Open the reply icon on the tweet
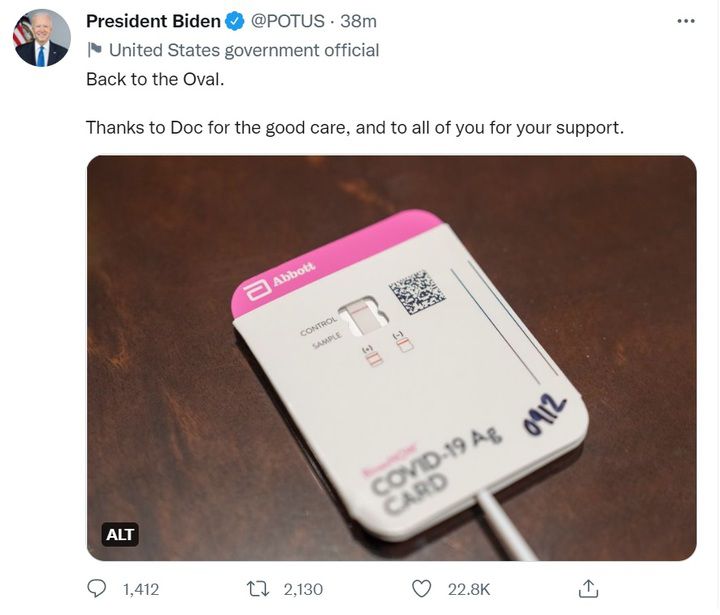720x615 pixels. pyautogui.click(x=97, y=589)
